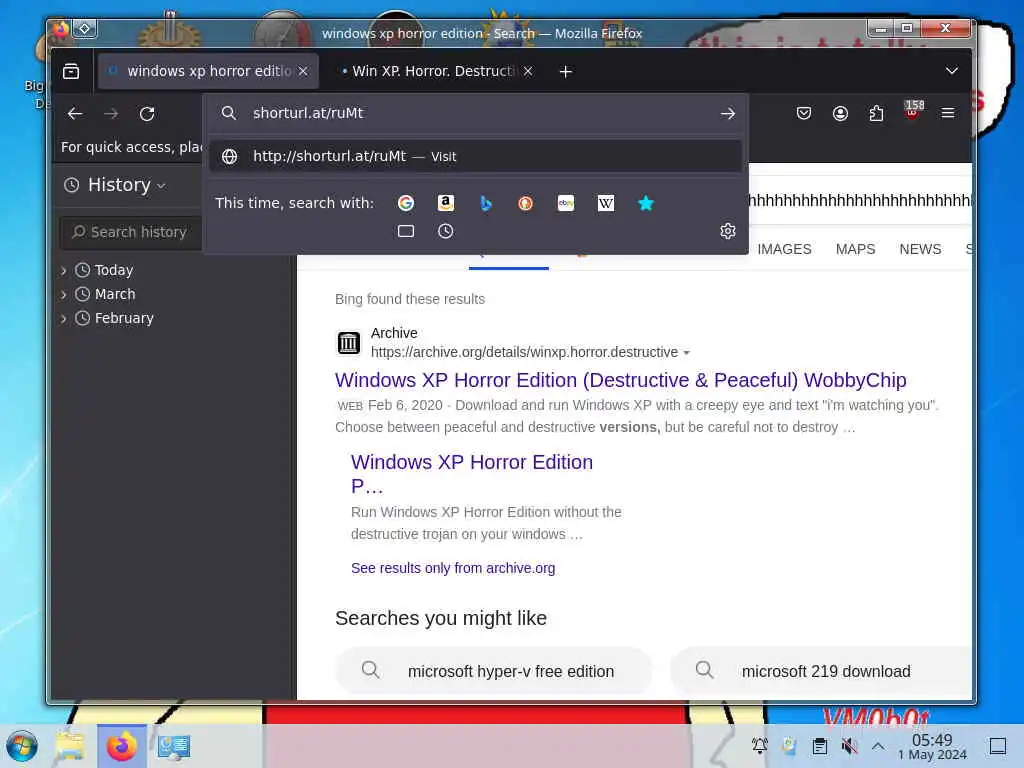This screenshot has height=768, width=1024.
Task: Open the Firefox account icon
Action: 840,114
